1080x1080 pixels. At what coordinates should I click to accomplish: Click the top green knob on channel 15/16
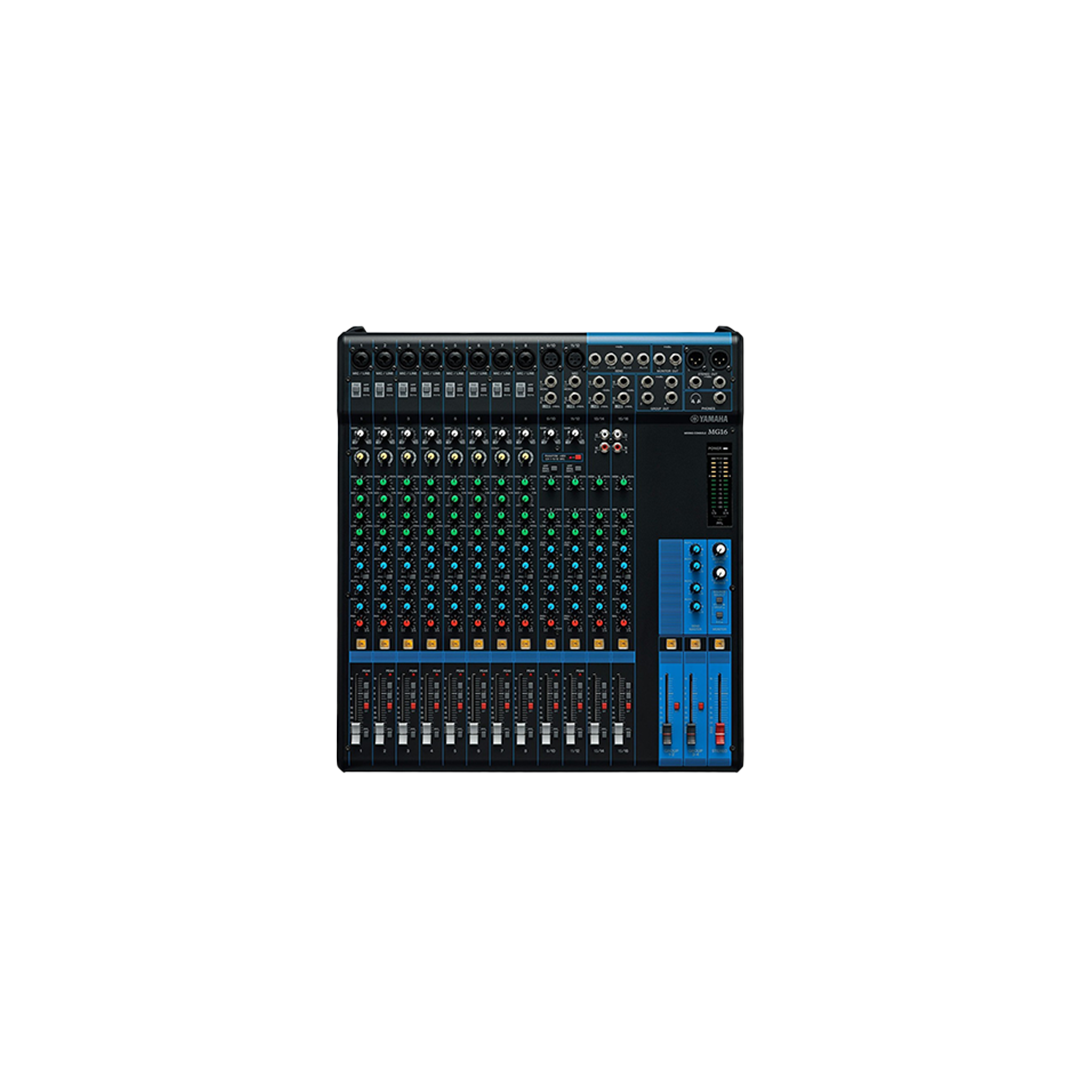(623, 482)
